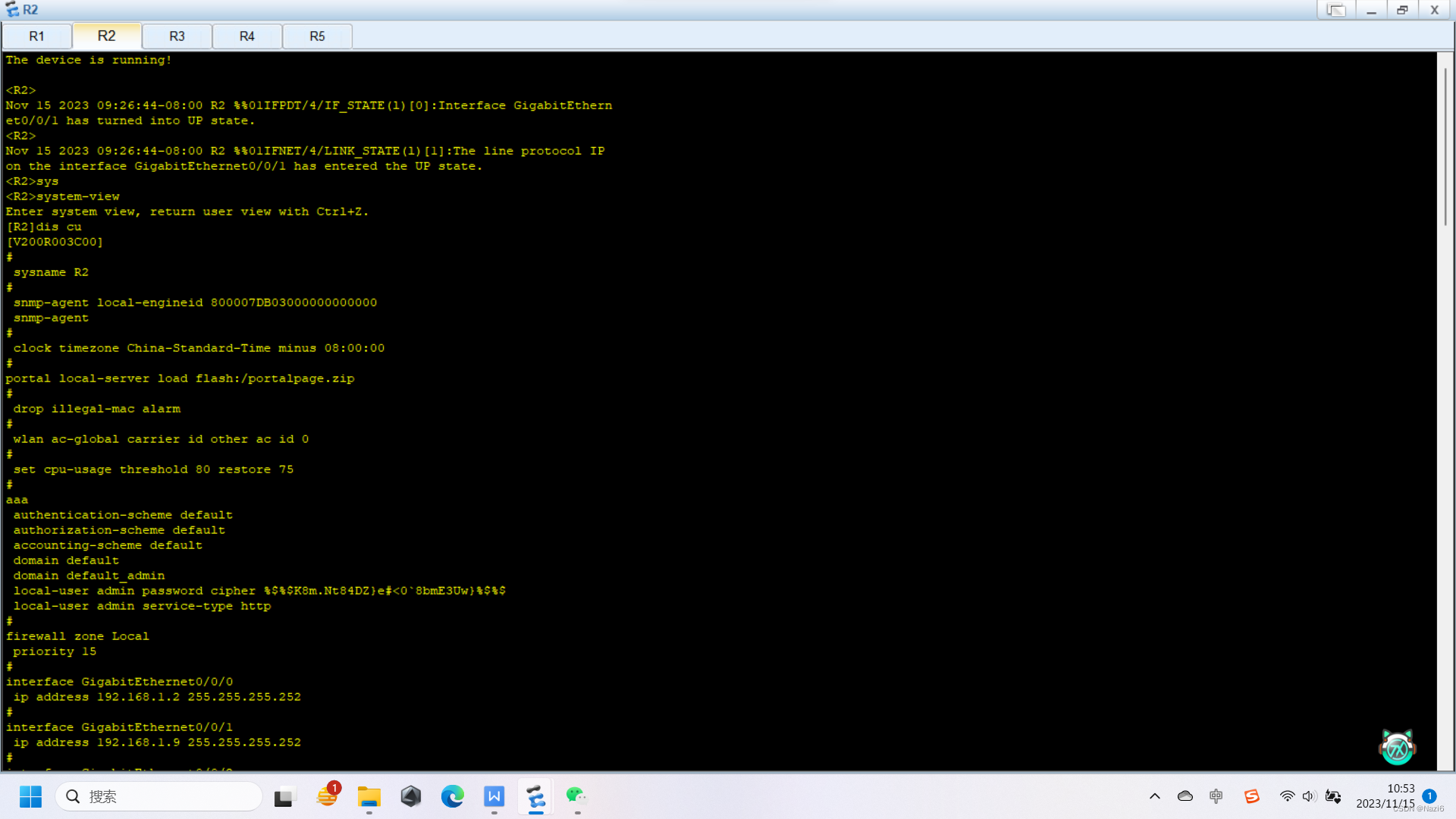The height and width of the screenshot is (819, 1456).
Task: Open the clock and date panel
Action: (1385, 796)
